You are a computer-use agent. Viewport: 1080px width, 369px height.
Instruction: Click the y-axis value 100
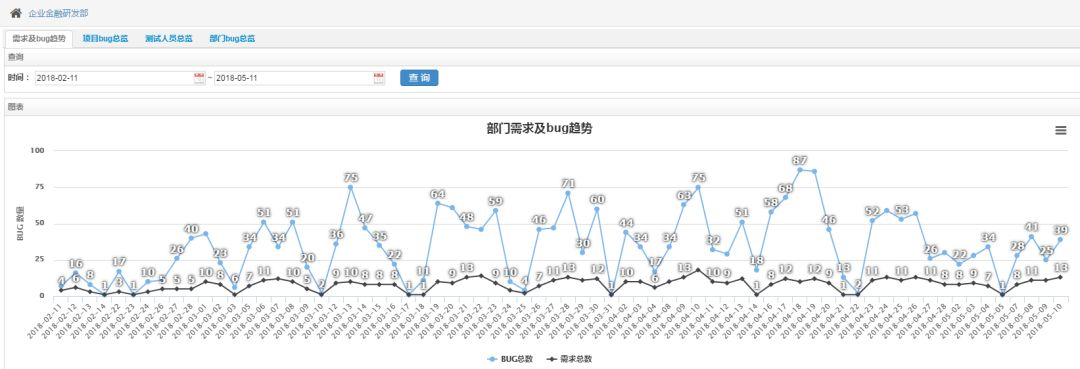tap(38, 150)
